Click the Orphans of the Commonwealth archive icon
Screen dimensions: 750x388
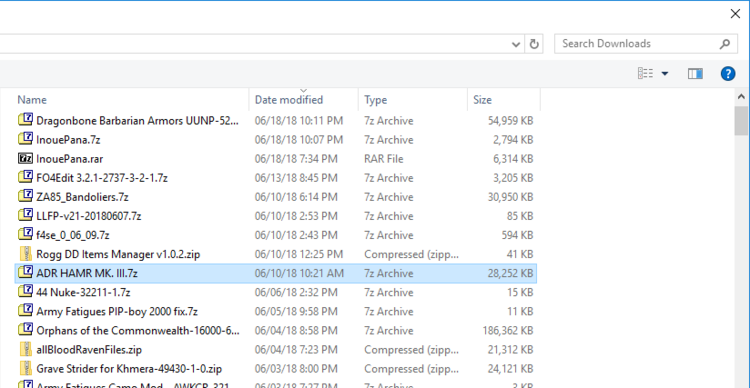25,330
